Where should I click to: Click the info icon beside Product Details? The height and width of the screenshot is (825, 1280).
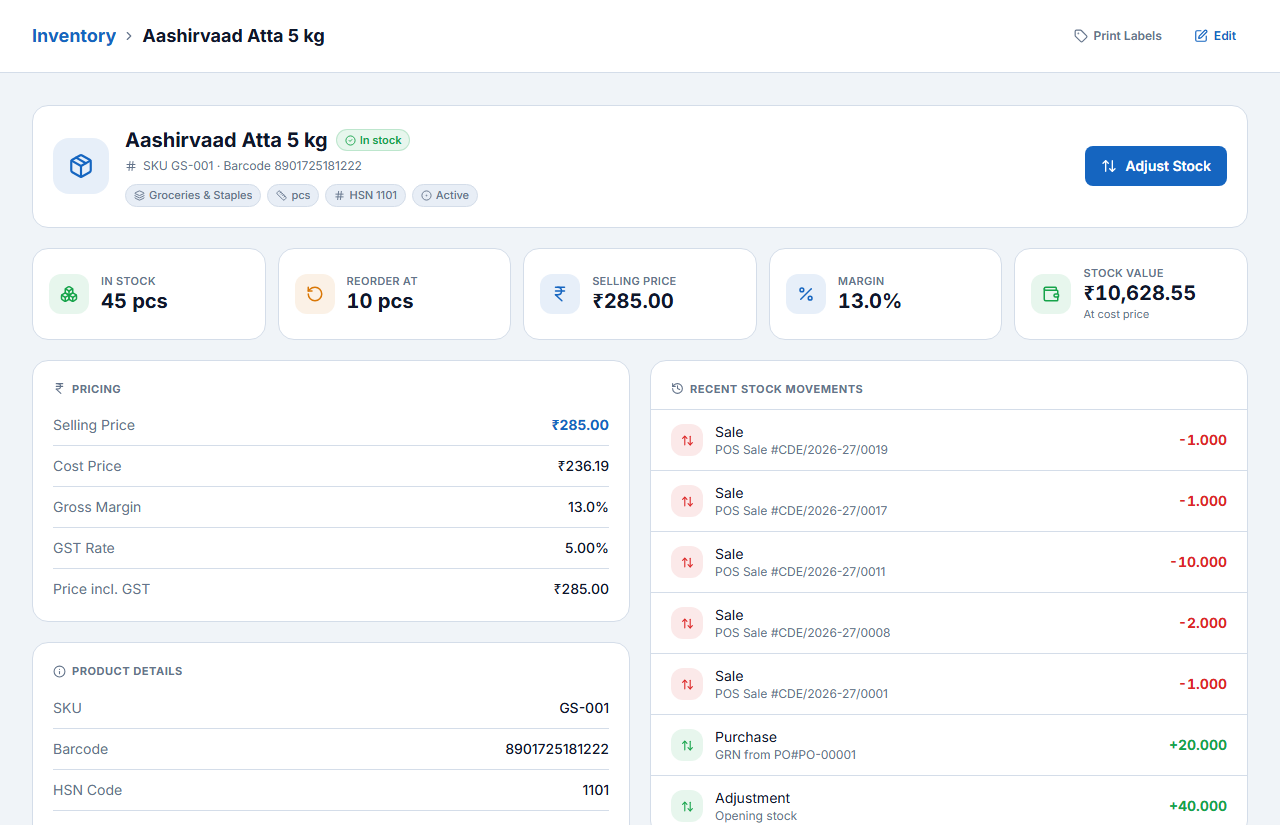coord(59,671)
